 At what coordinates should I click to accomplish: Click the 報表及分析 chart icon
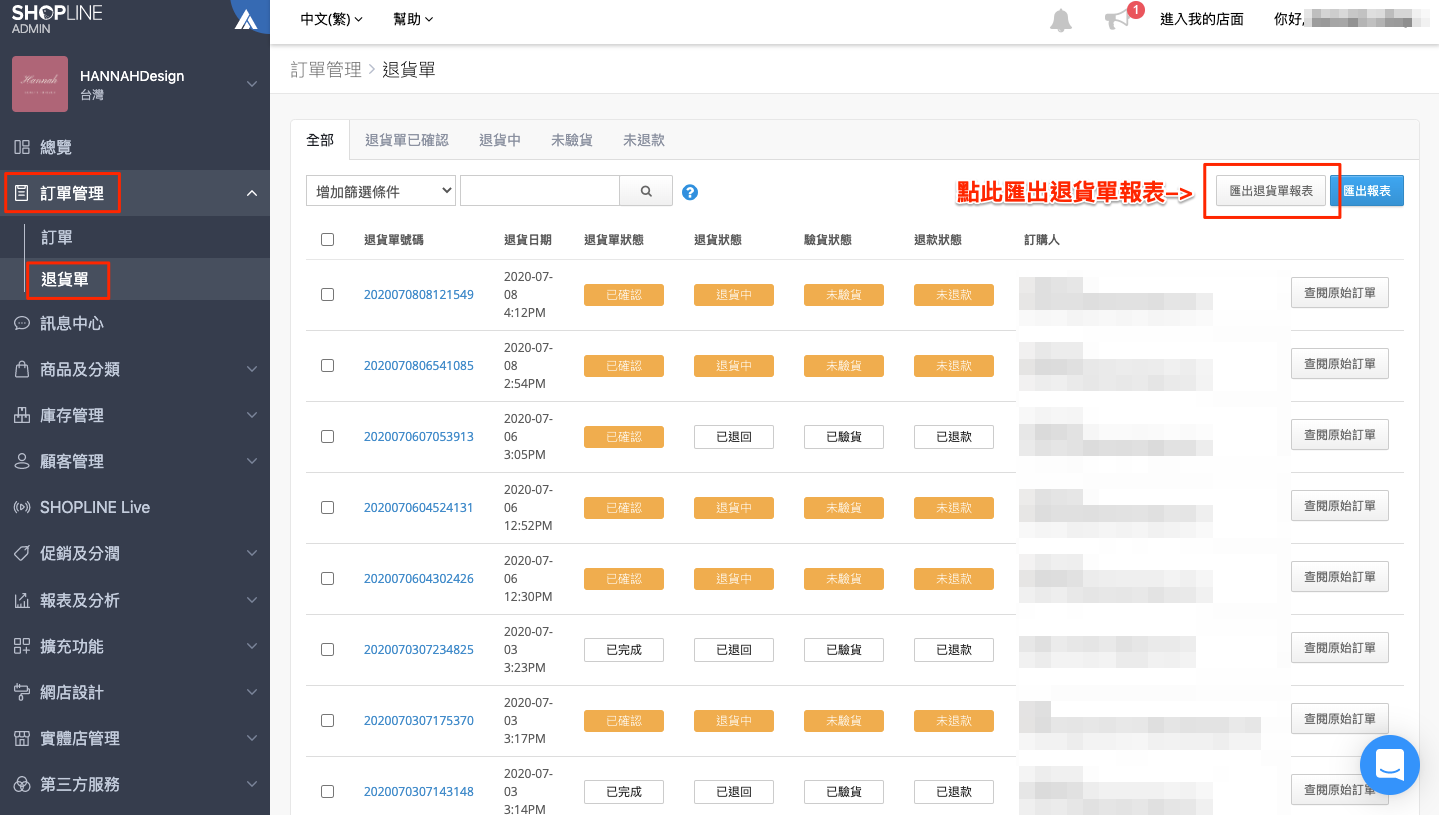point(22,600)
